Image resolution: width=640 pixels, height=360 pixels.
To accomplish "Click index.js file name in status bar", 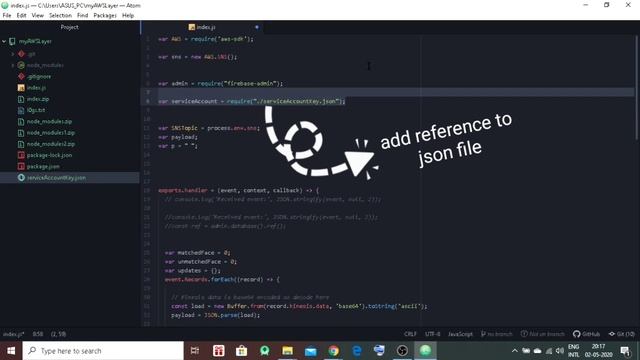I will click(13, 334).
